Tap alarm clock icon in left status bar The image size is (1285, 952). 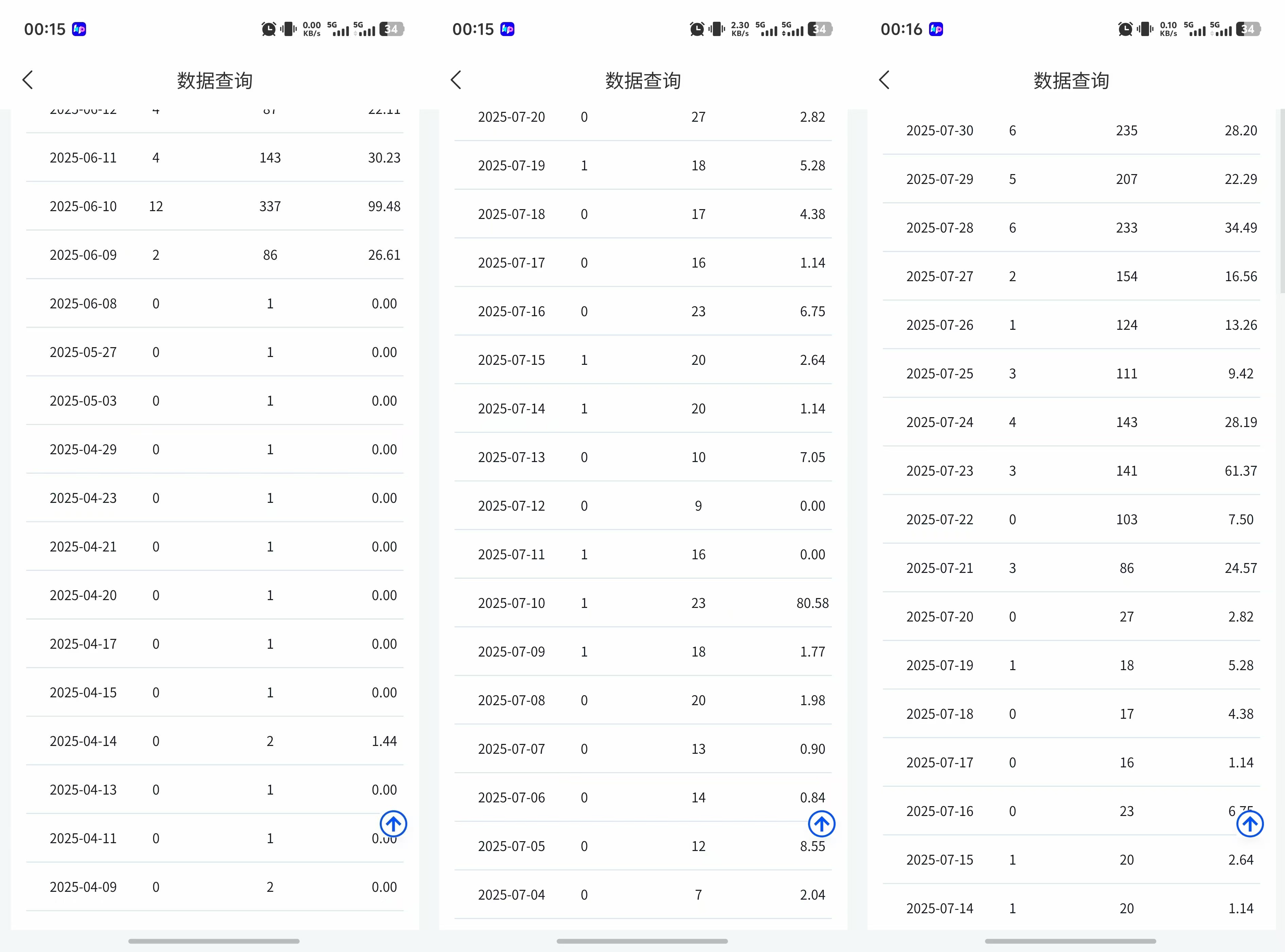click(269, 29)
